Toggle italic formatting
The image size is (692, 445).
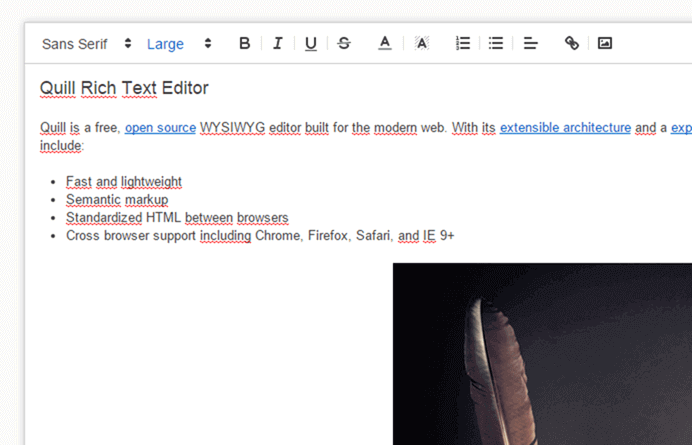[278, 43]
